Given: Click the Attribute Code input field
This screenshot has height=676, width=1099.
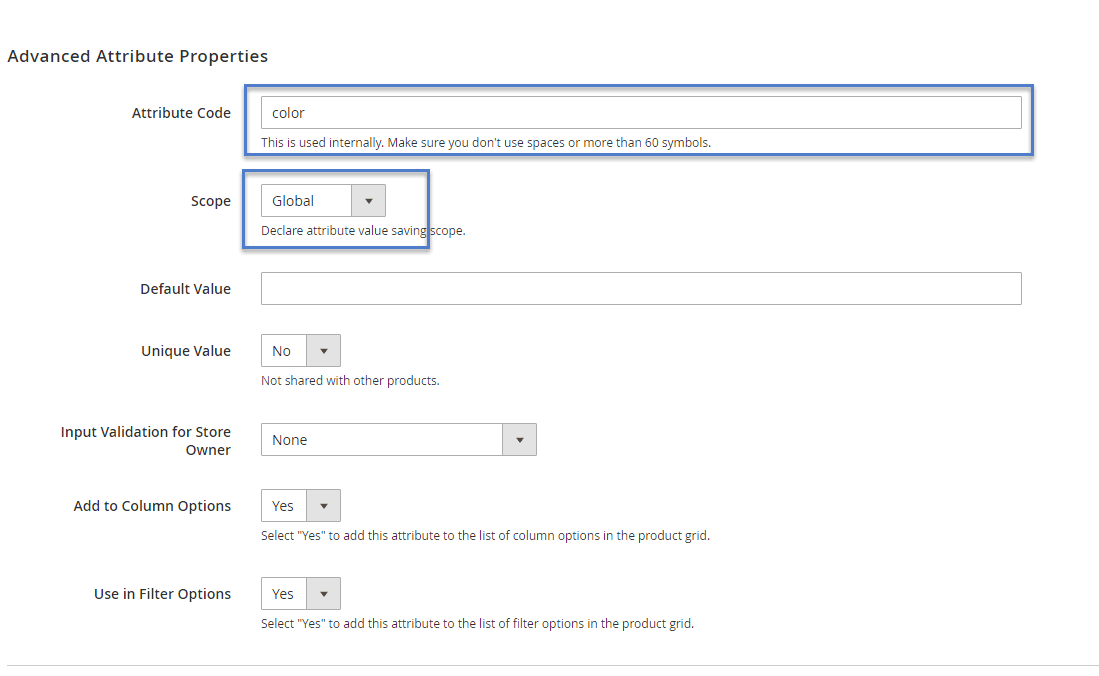Looking at the screenshot, I should click(x=641, y=112).
